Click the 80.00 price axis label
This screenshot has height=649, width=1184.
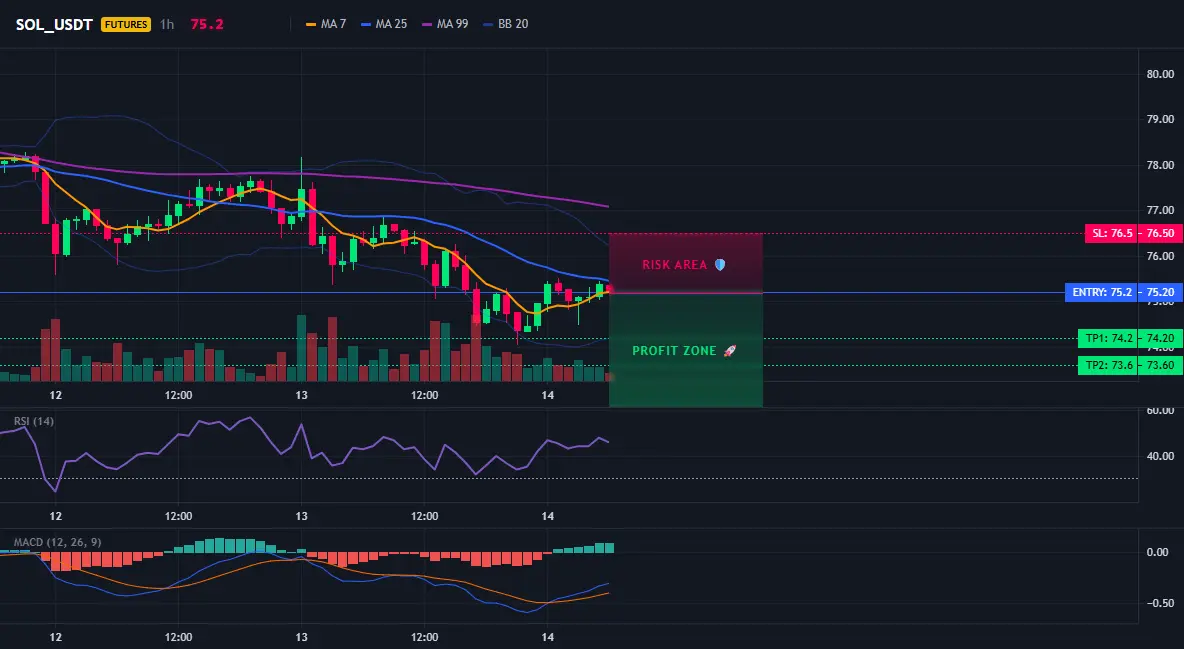(1160, 74)
